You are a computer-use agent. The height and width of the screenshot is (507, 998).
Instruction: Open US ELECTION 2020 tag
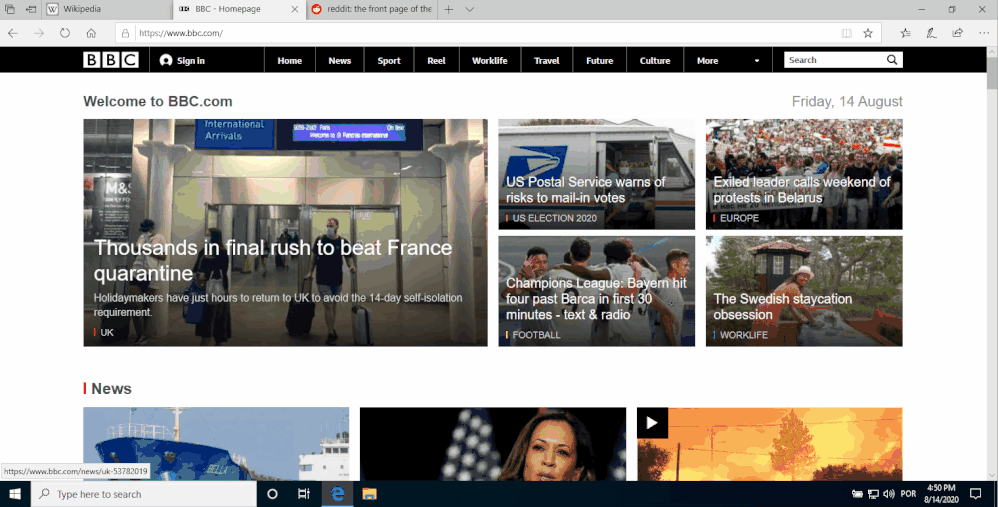pyautogui.click(x=554, y=218)
